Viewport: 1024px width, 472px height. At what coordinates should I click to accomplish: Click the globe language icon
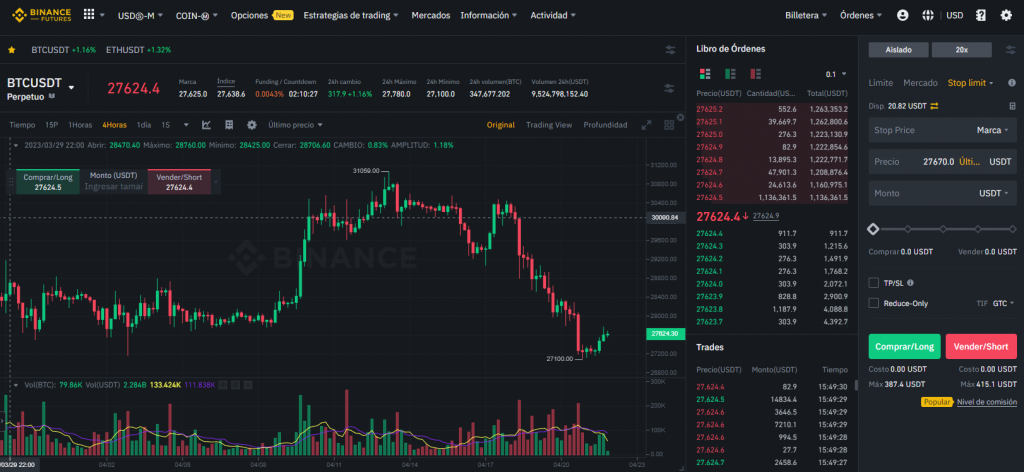(928, 15)
